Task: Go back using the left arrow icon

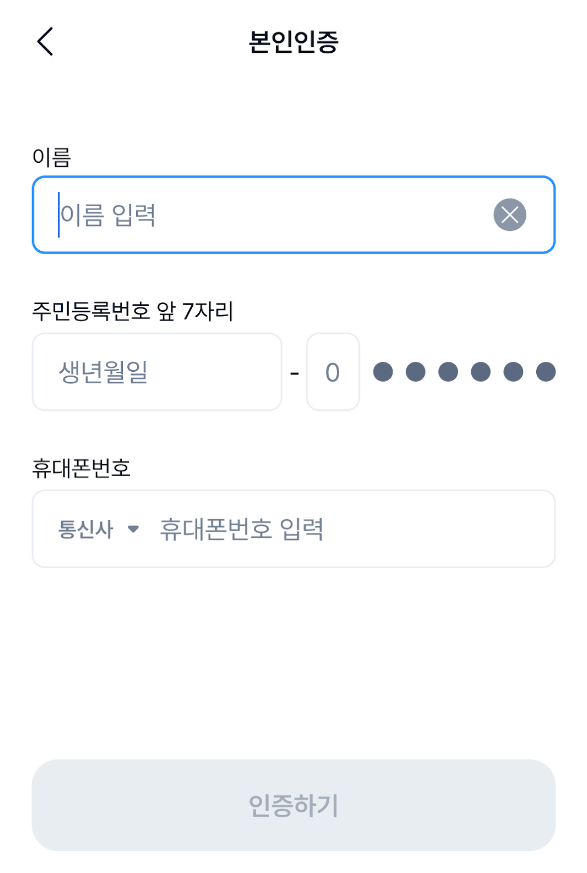Action: pyautogui.click(x=45, y=42)
